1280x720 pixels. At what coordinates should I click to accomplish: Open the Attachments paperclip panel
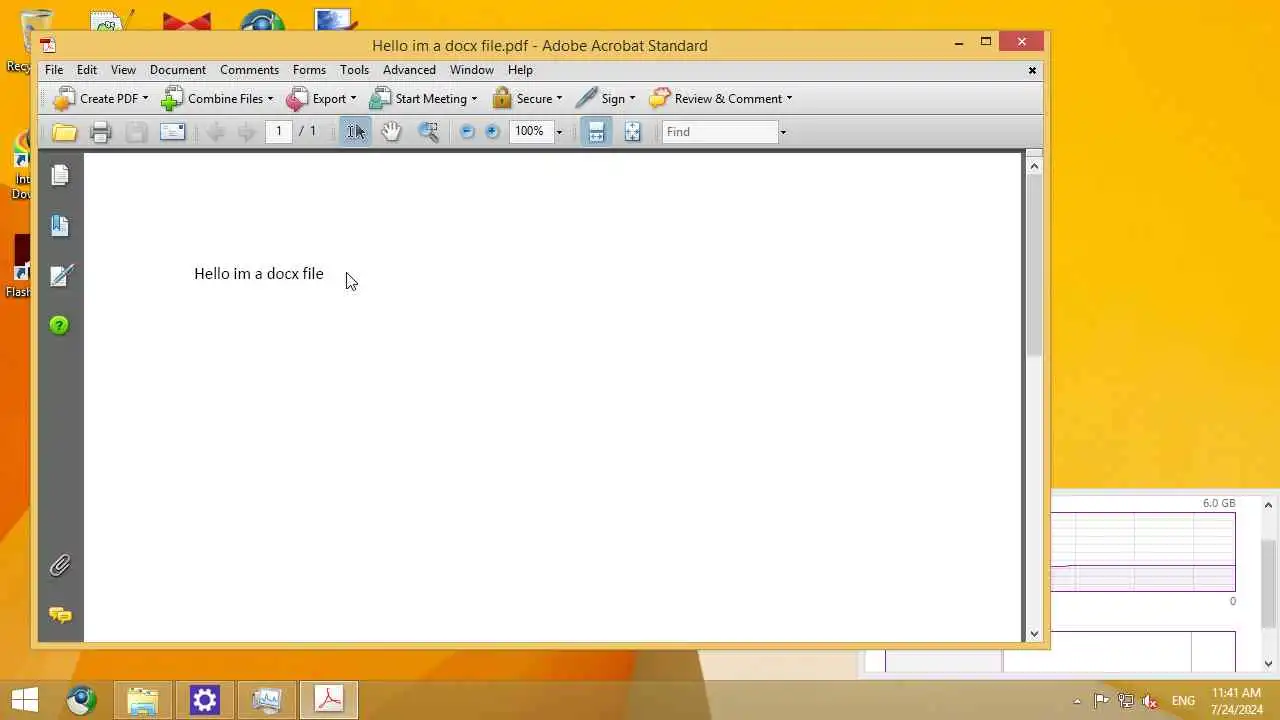(60, 566)
